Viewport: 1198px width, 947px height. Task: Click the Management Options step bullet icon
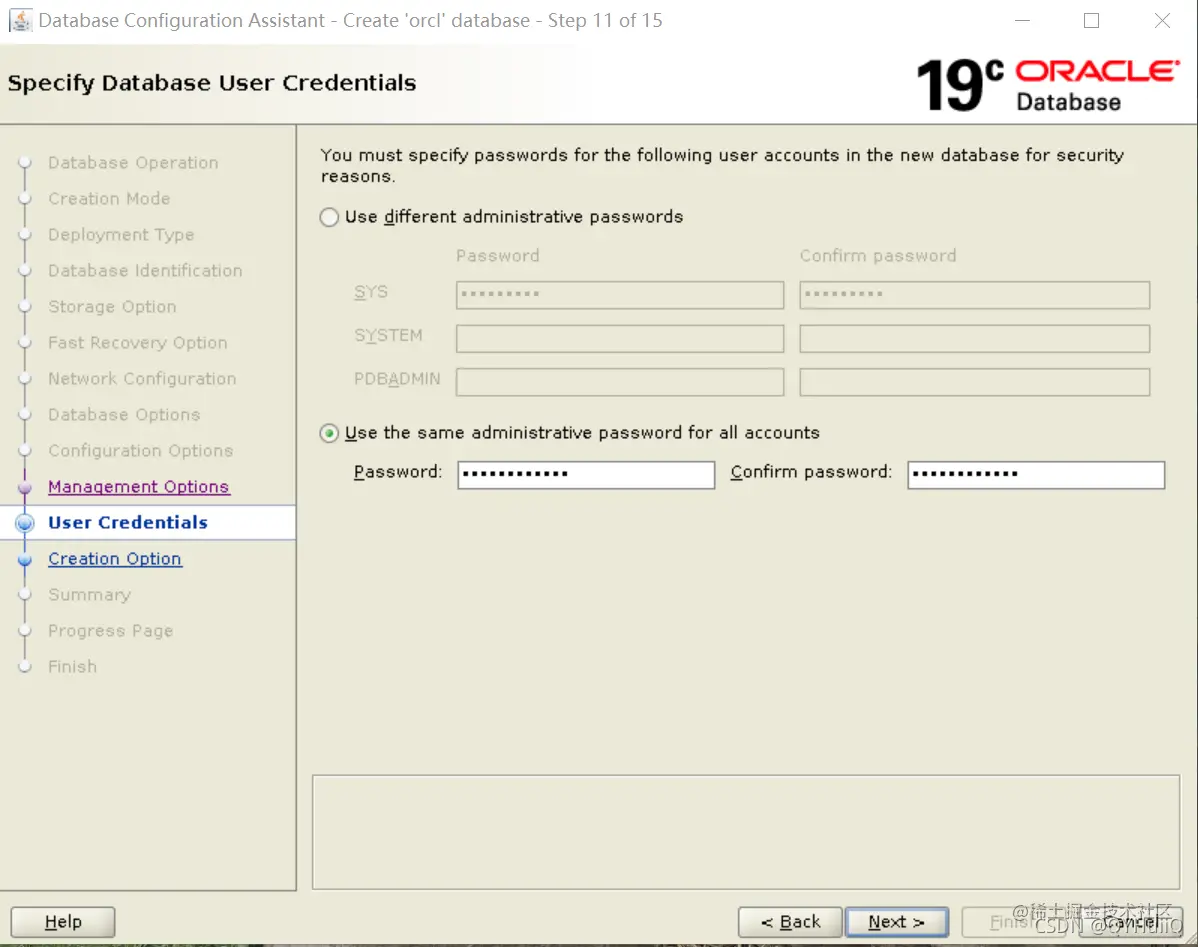click(25, 487)
